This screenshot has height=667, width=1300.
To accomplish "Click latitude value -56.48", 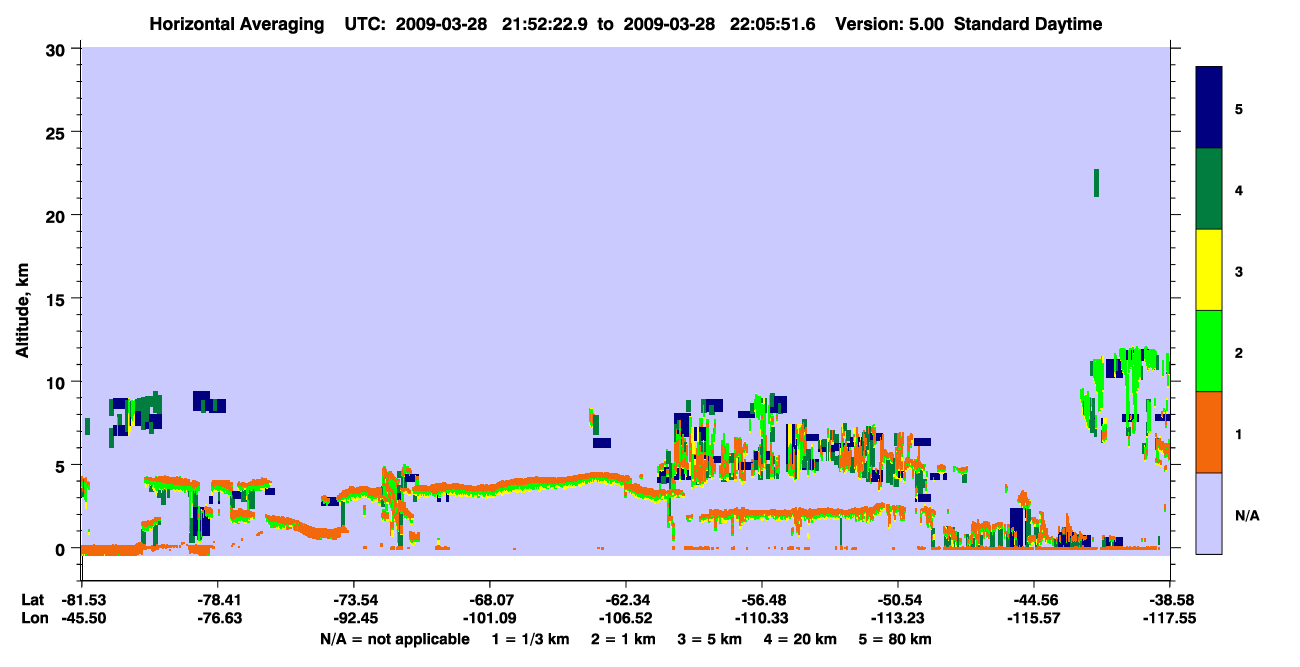I will [762, 600].
